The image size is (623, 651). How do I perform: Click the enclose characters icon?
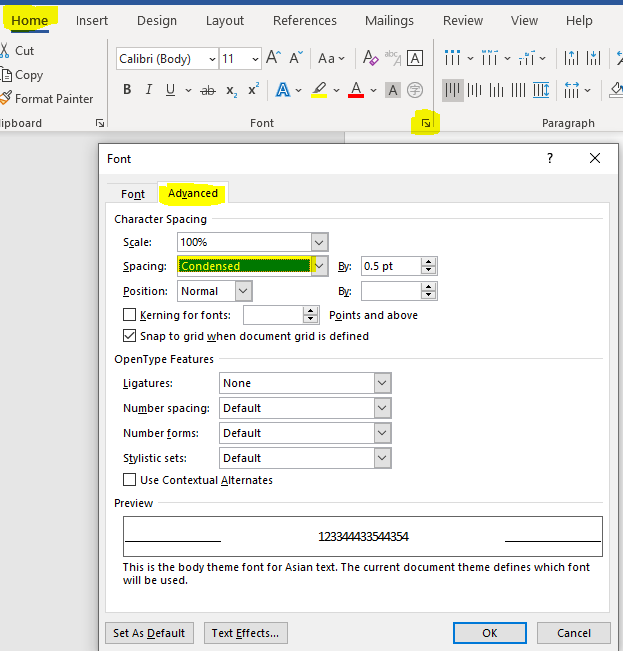coord(415,90)
